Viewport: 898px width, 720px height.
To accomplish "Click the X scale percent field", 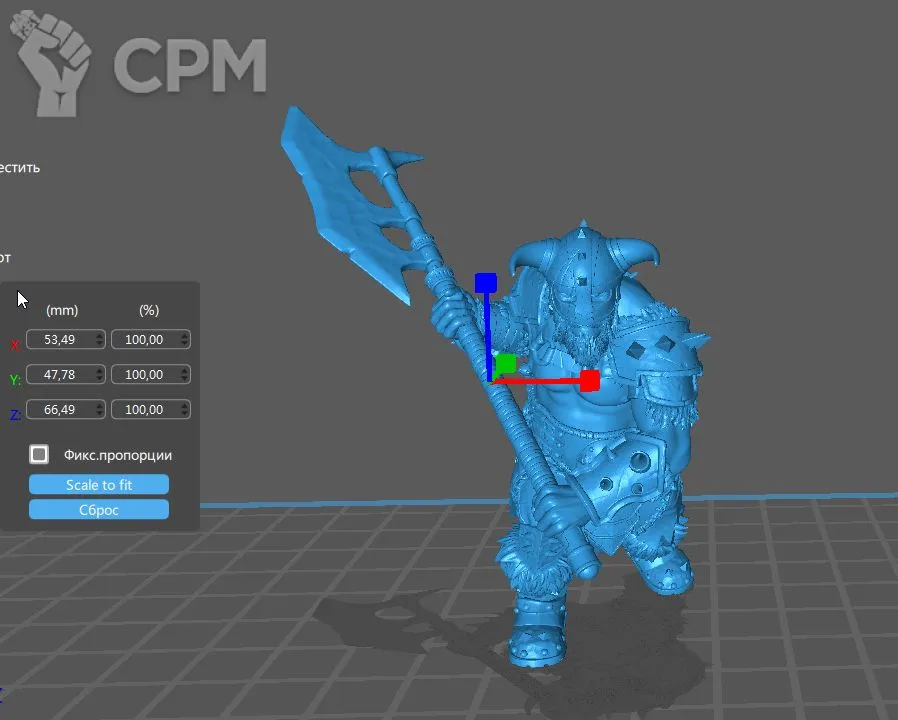I will 145,340.
